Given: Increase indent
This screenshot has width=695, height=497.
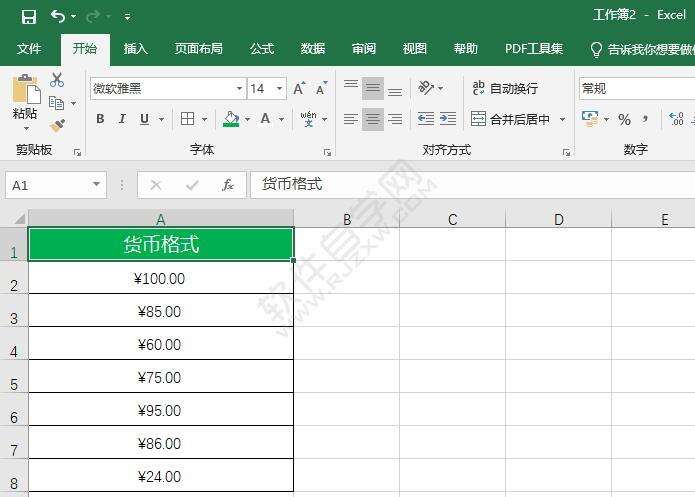Looking at the screenshot, I should (x=448, y=119).
